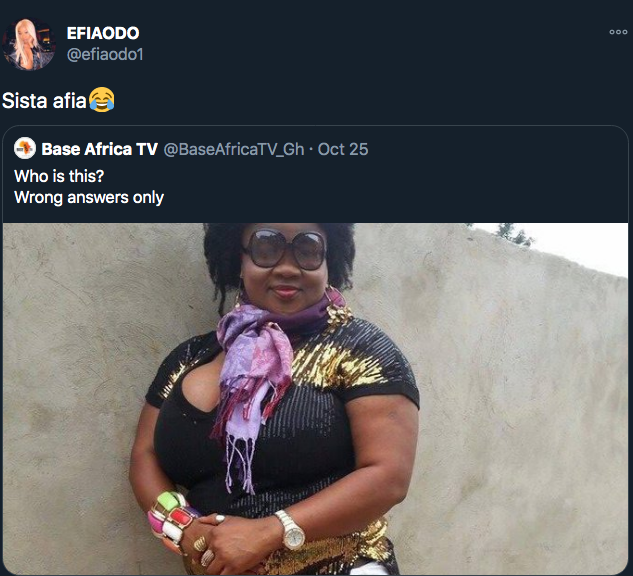Visit the @efiaodo1 handle
Image resolution: width=633 pixels, height=576 pixels.
click(105, 54)
